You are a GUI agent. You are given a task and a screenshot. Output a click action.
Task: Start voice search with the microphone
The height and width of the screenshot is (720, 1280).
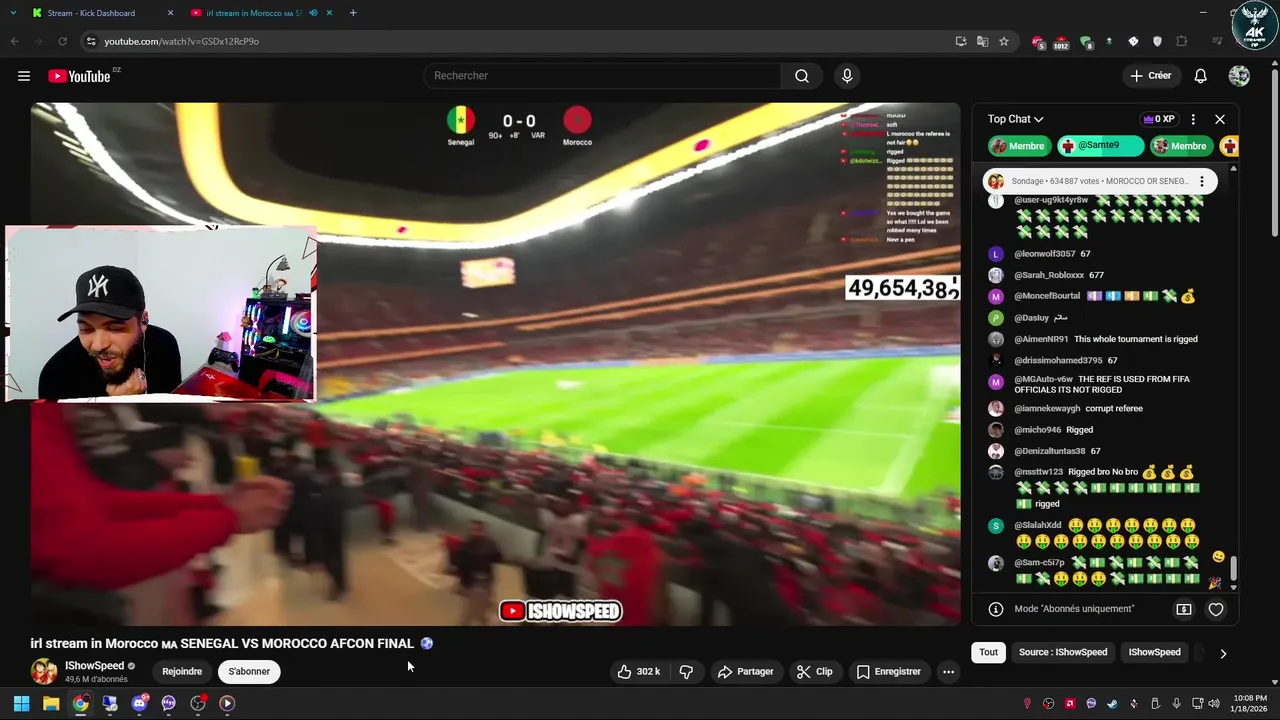point(847,76)
